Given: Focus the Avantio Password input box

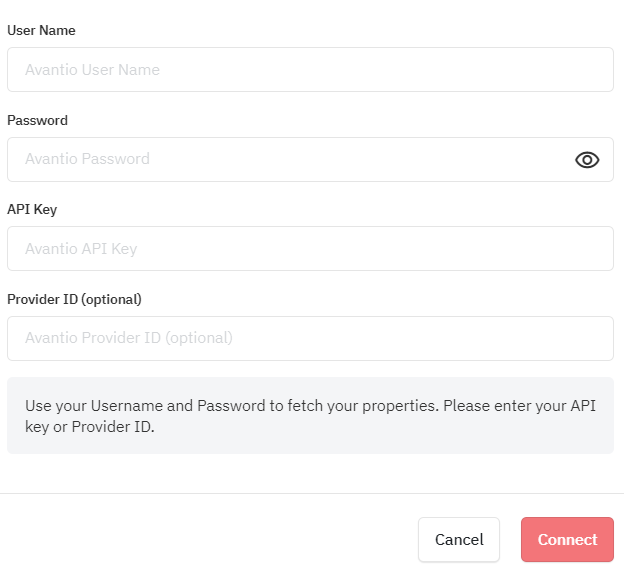Looking at the screenshot, I should (310, 160).
